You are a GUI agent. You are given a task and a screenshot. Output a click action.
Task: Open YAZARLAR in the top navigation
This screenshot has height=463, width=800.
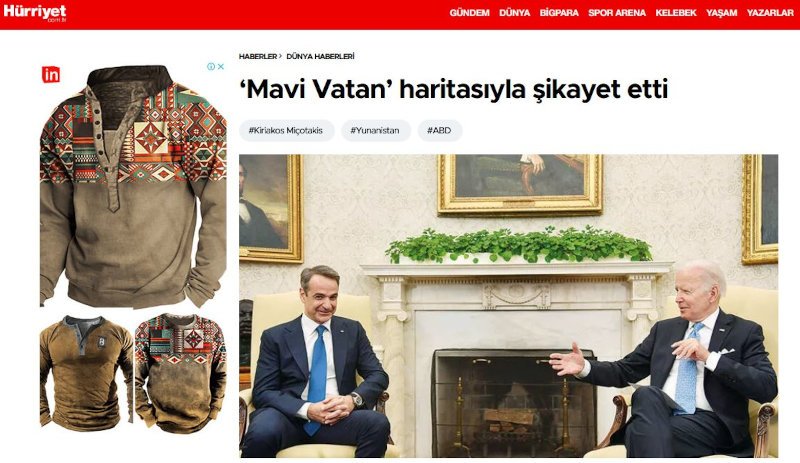(x=770, y=13)
